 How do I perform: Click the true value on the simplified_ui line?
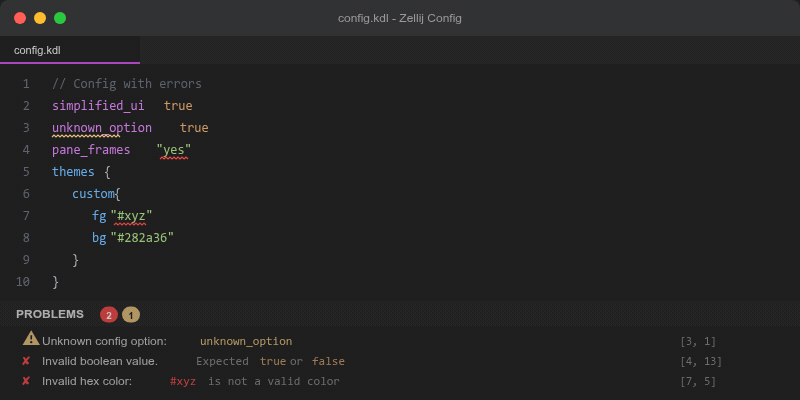pos(178,106)
